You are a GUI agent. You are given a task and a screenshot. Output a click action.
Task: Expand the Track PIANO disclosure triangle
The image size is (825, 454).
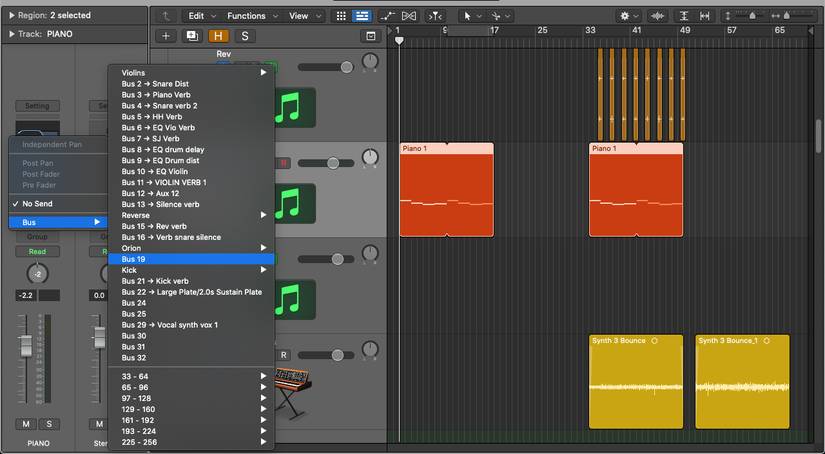click(11, 34)
